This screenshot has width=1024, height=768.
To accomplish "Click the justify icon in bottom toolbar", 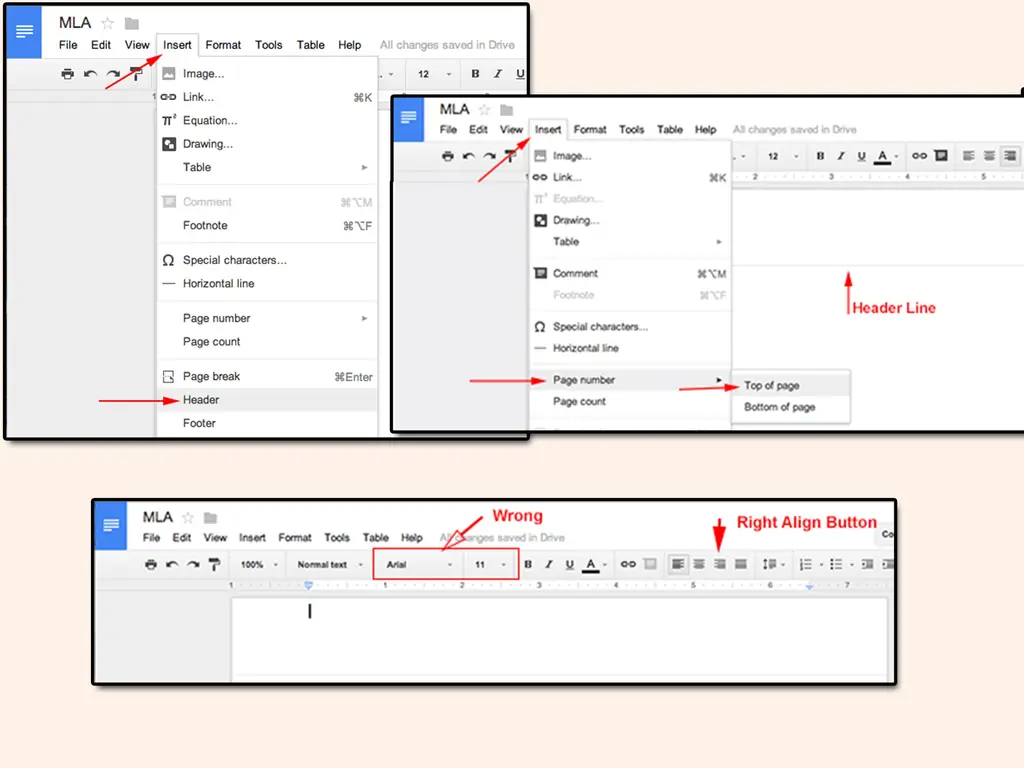I will (741, 565).
